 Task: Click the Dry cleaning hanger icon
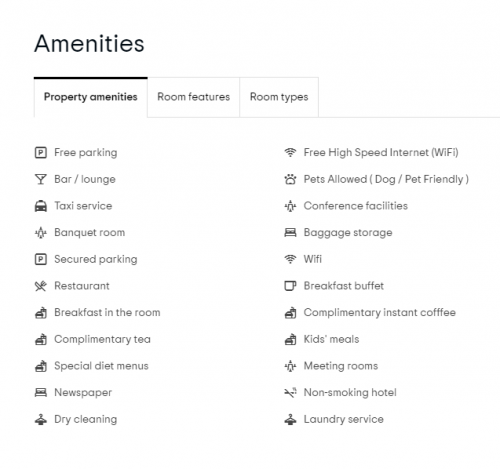click(x=41, y=419)
